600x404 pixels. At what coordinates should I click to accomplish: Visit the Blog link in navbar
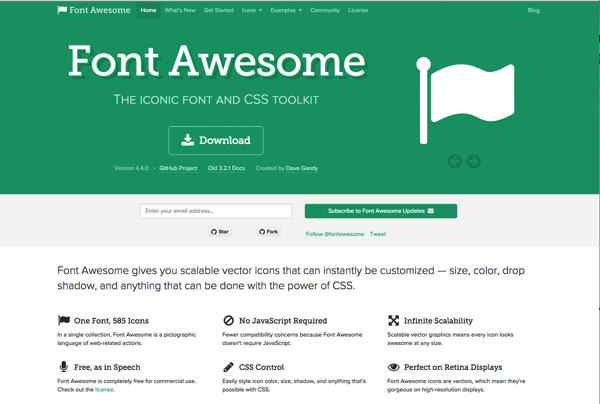(533, 10)
